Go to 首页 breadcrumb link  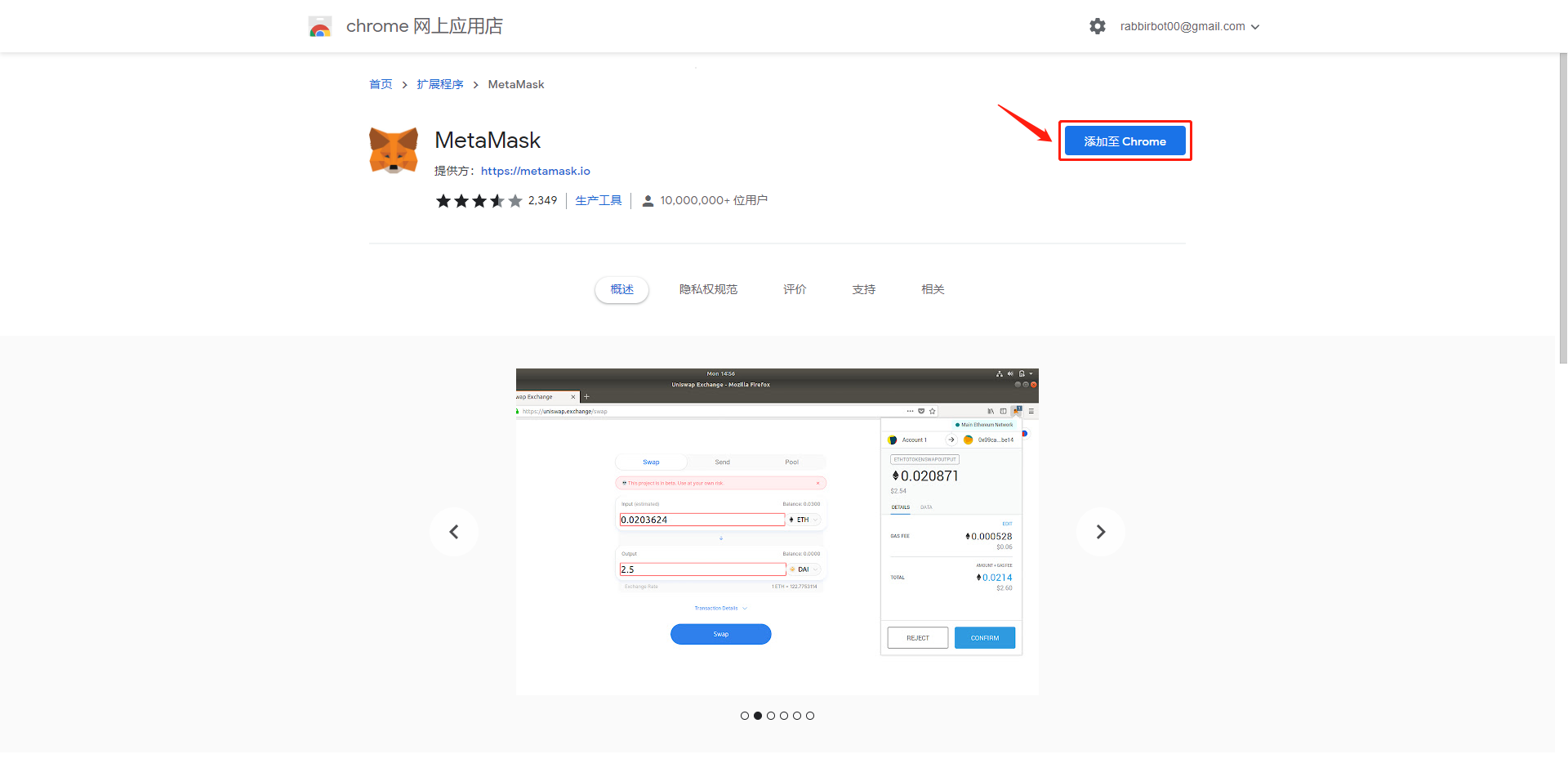pos(381,84)
